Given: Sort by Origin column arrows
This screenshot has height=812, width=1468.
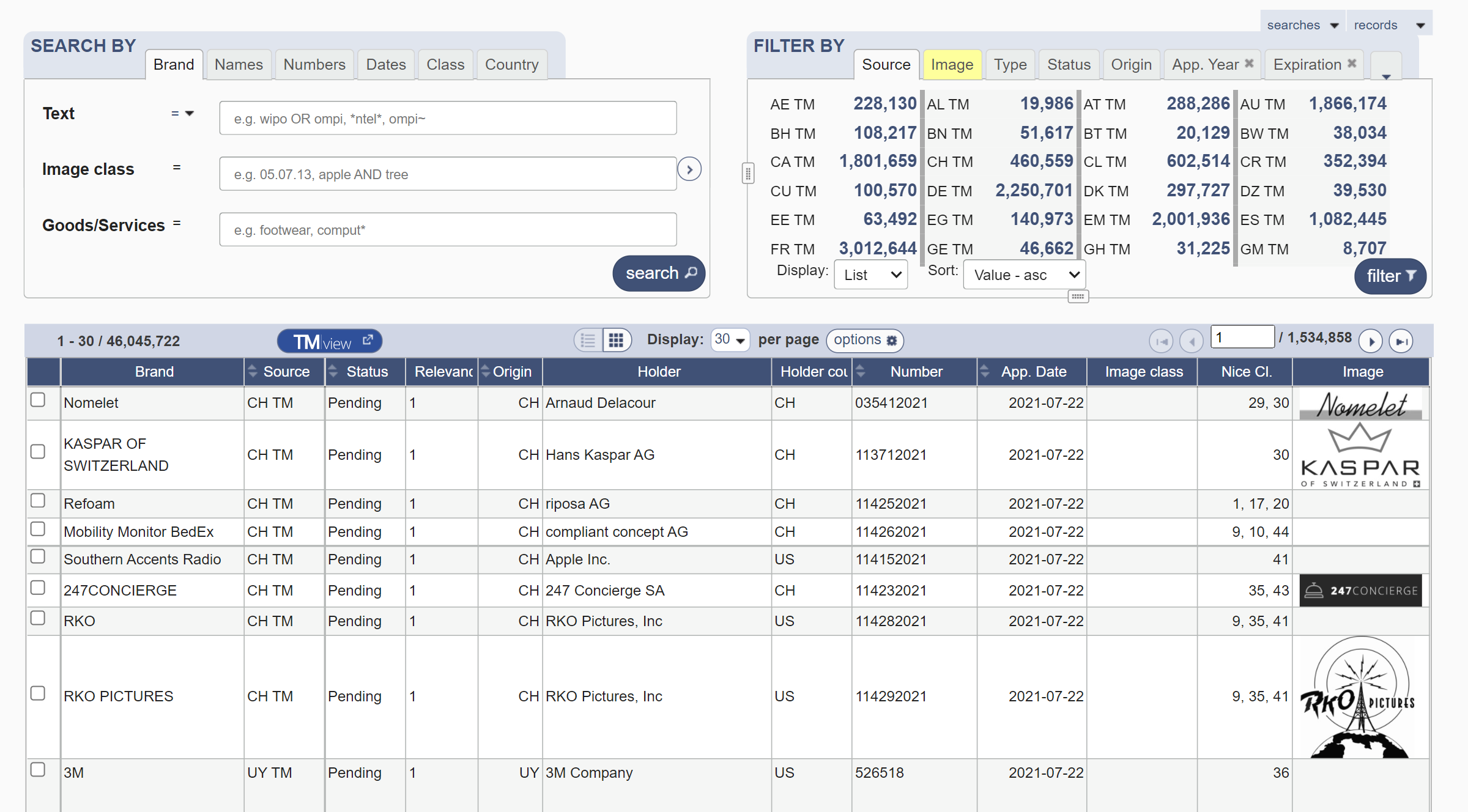Looking at the screenshot, I should [485, 371].
